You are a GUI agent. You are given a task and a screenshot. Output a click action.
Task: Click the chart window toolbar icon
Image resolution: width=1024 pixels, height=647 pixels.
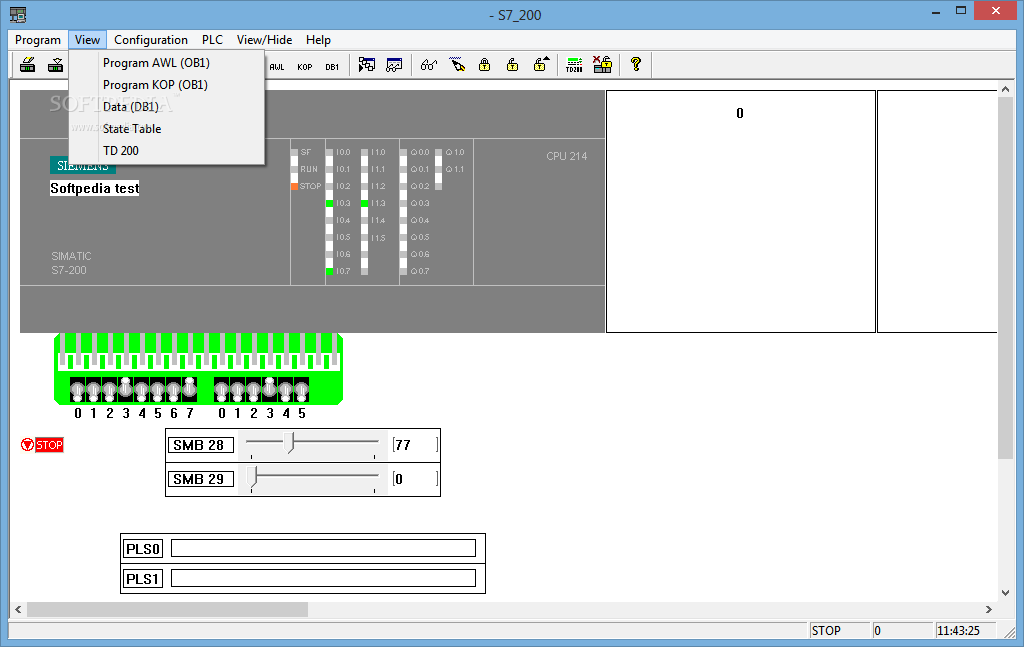(394, 65)
